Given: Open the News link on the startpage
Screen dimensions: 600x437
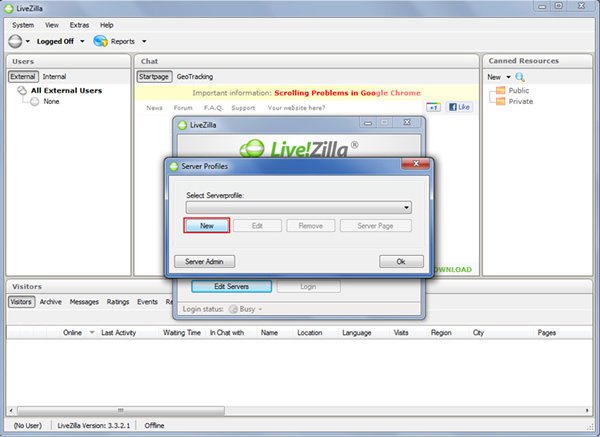Looking at the screenshot, I should coord(154,108).
